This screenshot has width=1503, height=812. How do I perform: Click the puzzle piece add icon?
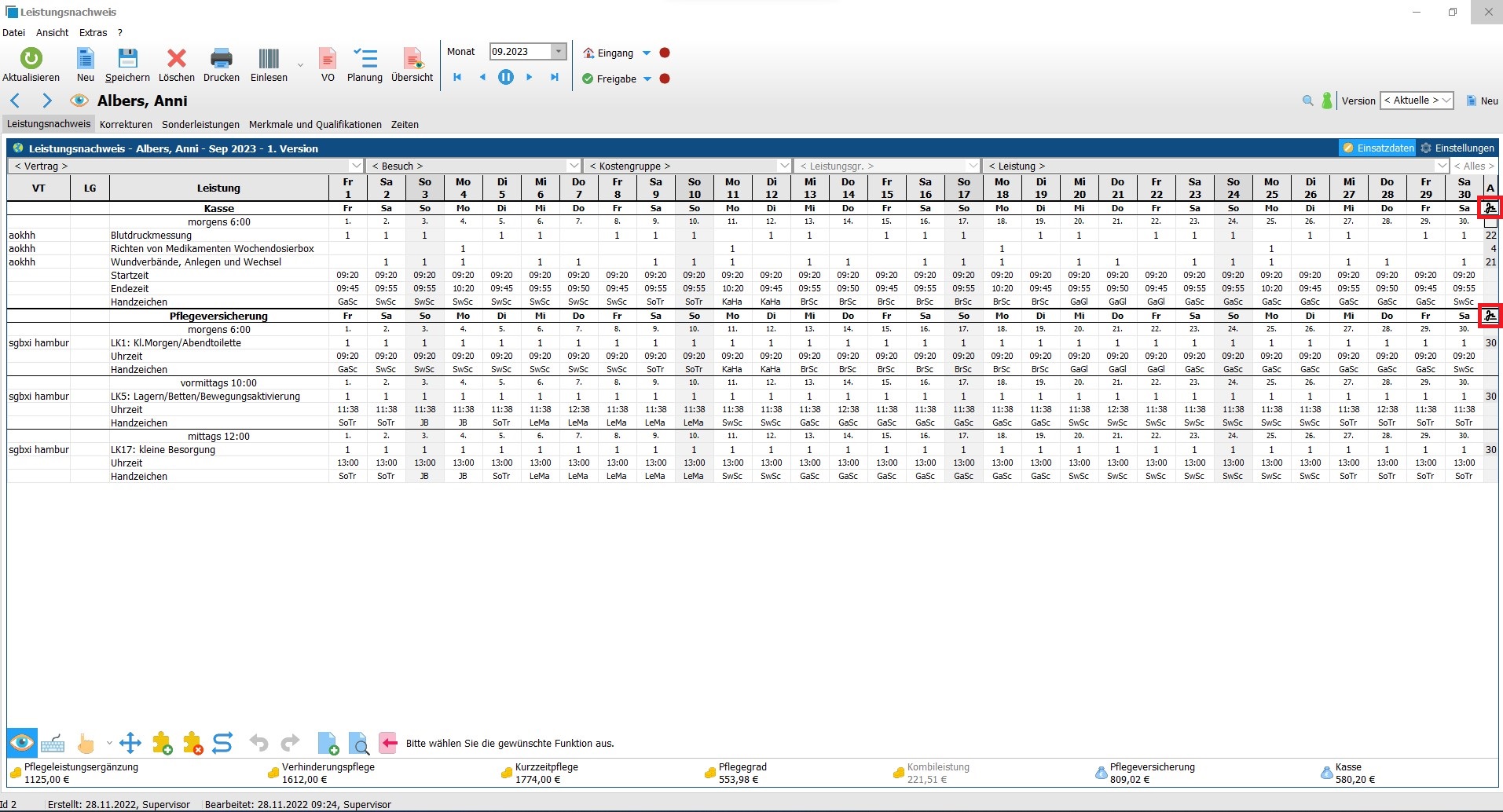click(163, 743)
